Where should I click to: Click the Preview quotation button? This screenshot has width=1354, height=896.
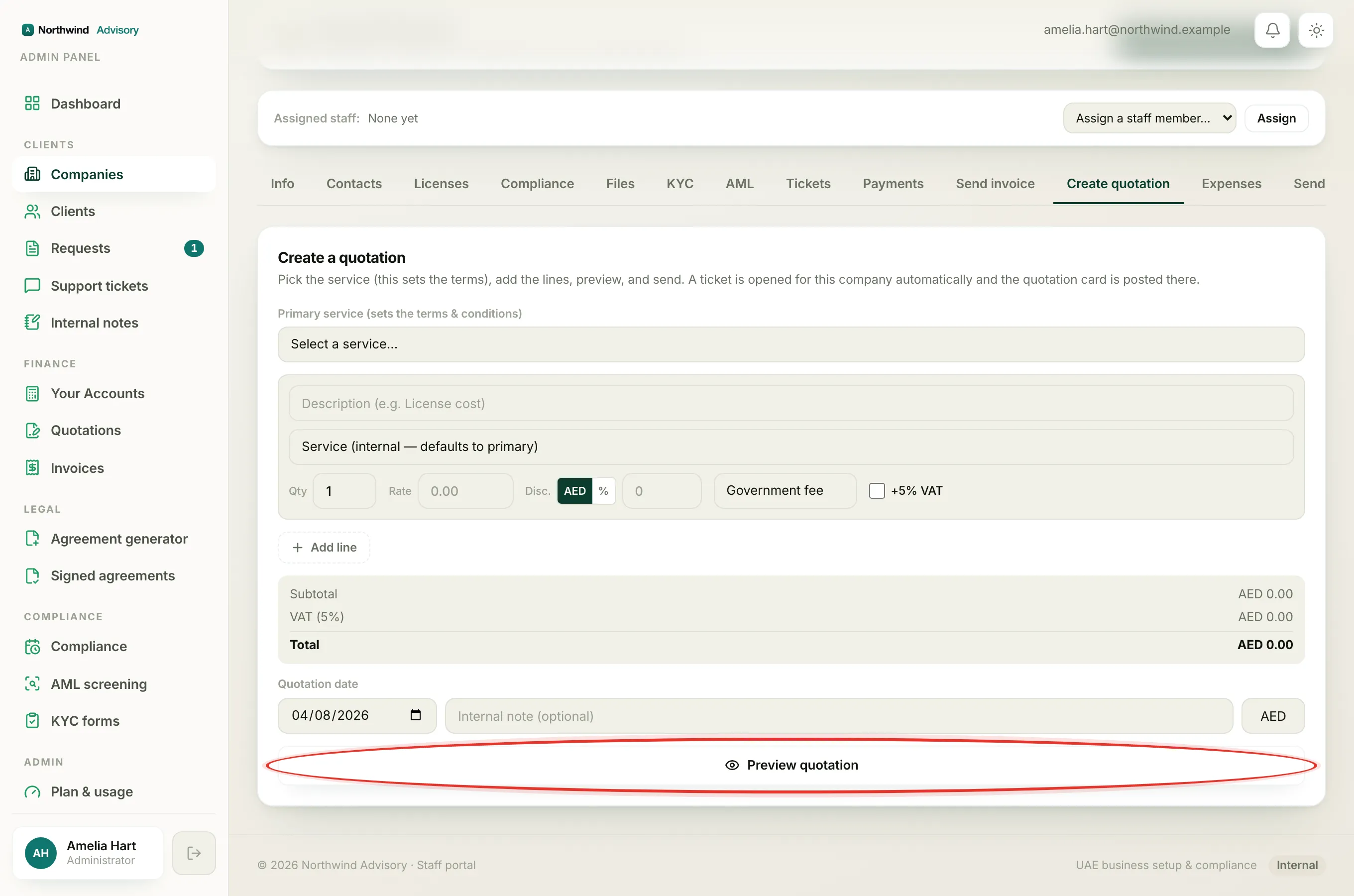(791, 765)
